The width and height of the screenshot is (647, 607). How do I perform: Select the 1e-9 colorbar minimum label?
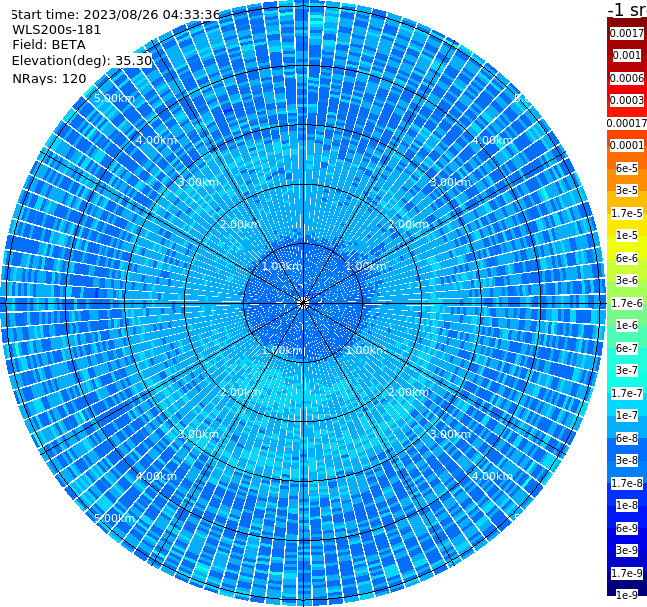pyautogui.click(x=627, y=595)
